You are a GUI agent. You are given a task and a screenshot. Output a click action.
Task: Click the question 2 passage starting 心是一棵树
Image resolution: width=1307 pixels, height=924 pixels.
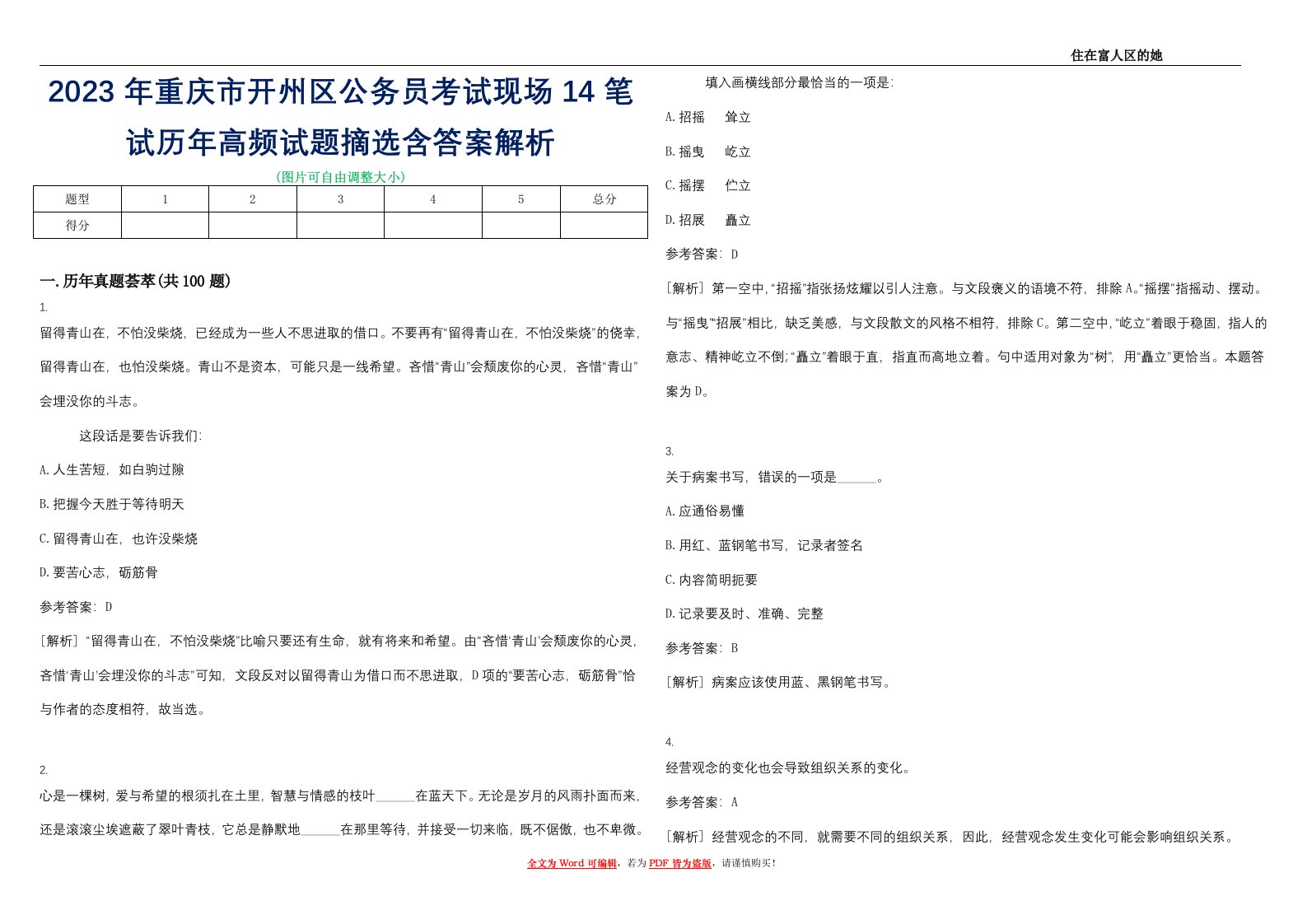[340, 813]
